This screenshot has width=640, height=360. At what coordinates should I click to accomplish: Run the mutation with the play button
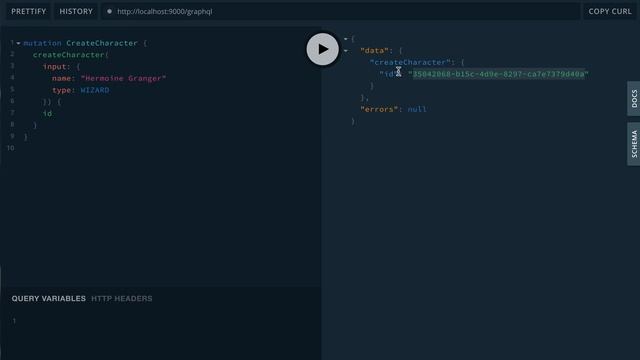(322, 49)
